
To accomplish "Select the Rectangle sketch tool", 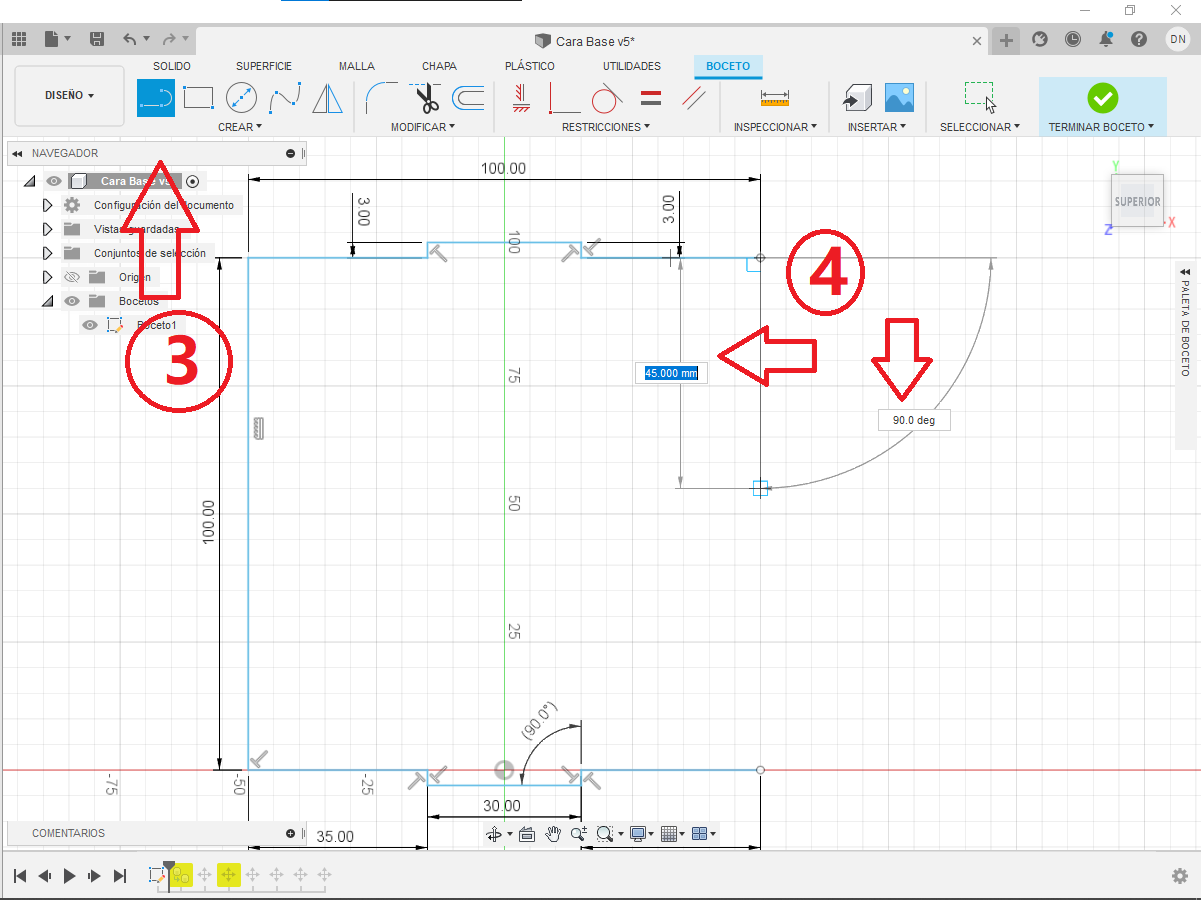I will [199, 98].
